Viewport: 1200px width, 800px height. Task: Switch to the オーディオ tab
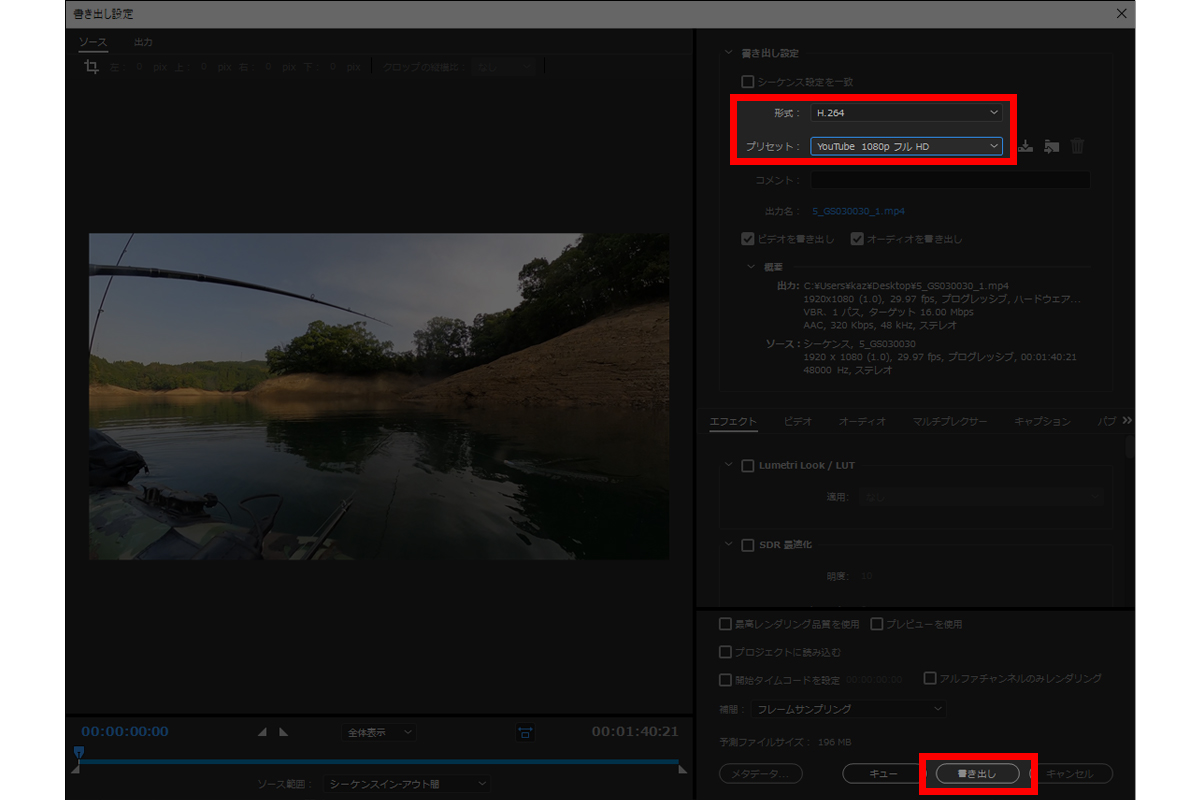pos(862,422)
